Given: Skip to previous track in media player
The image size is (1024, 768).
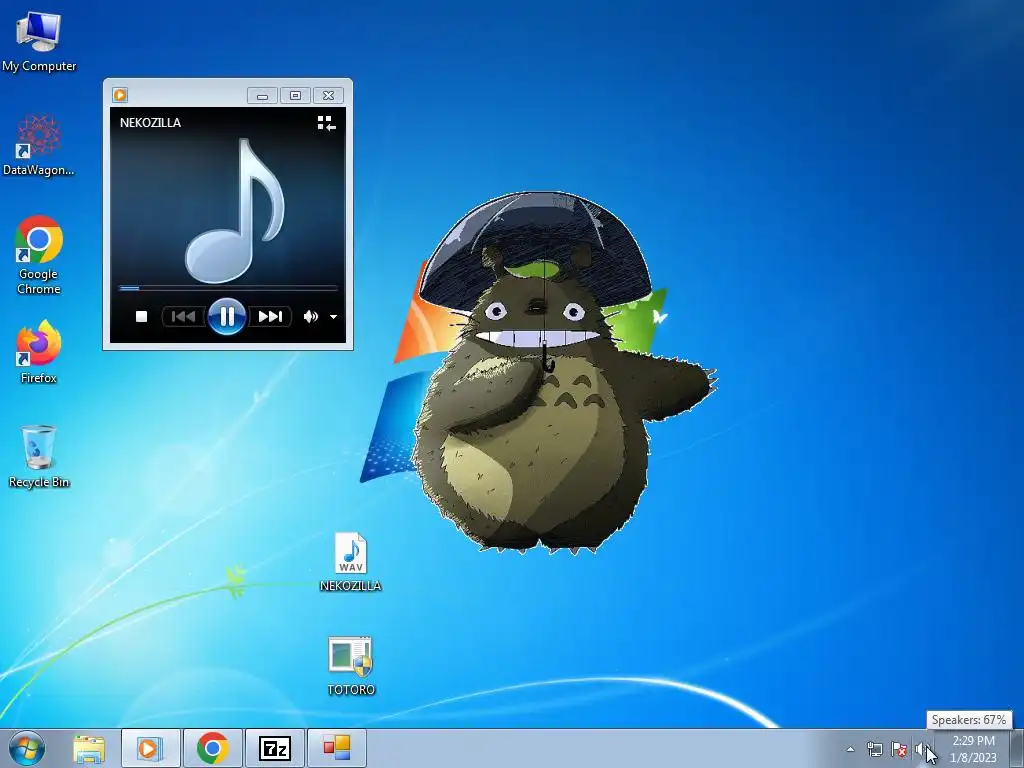Looking at the screenshot, I should 184,317.
